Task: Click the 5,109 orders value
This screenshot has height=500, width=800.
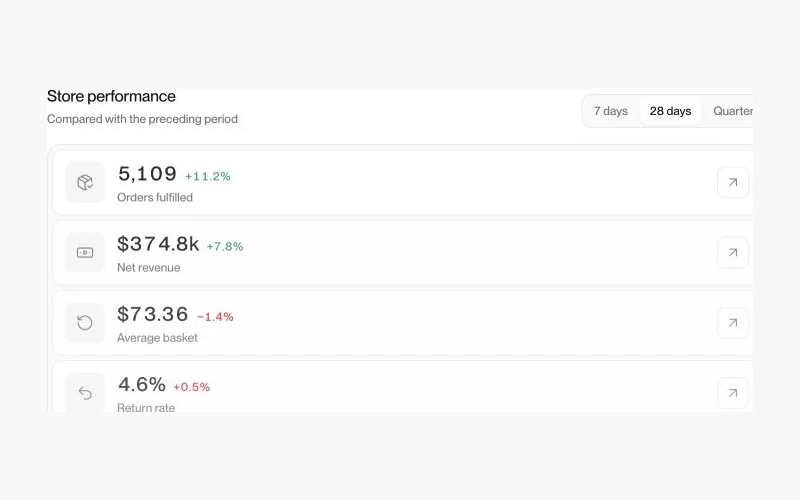Action: 147,173
